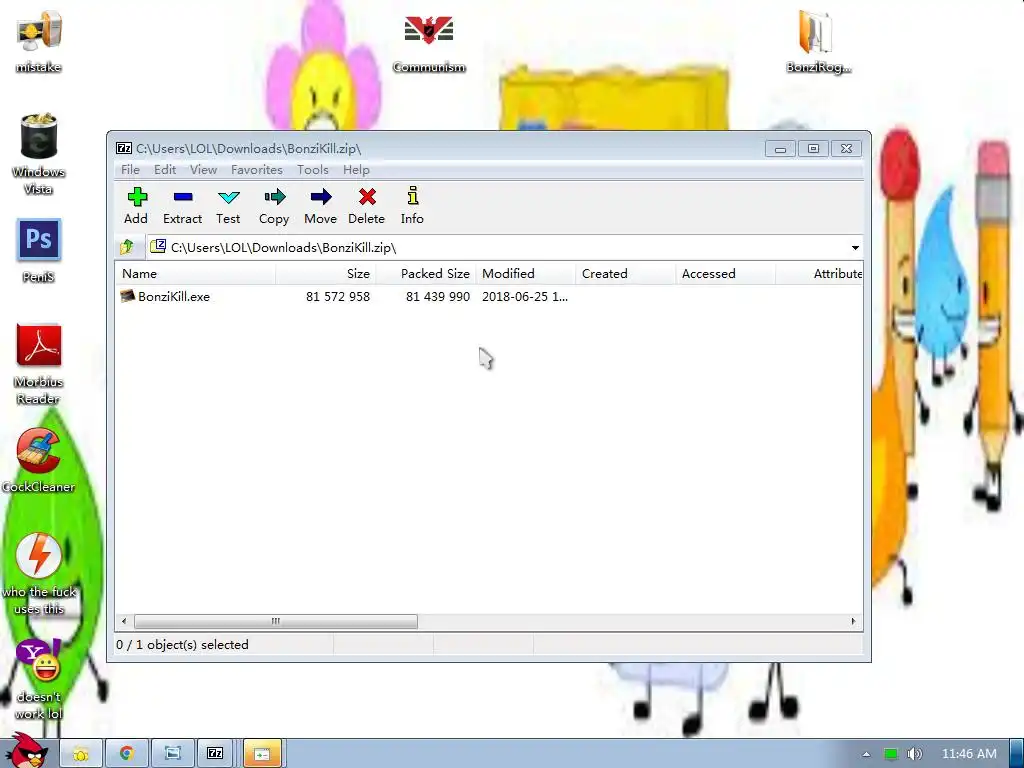
Task: Click the Show Desktop button
Action: pyautogui.click(x=1017, y=754)
